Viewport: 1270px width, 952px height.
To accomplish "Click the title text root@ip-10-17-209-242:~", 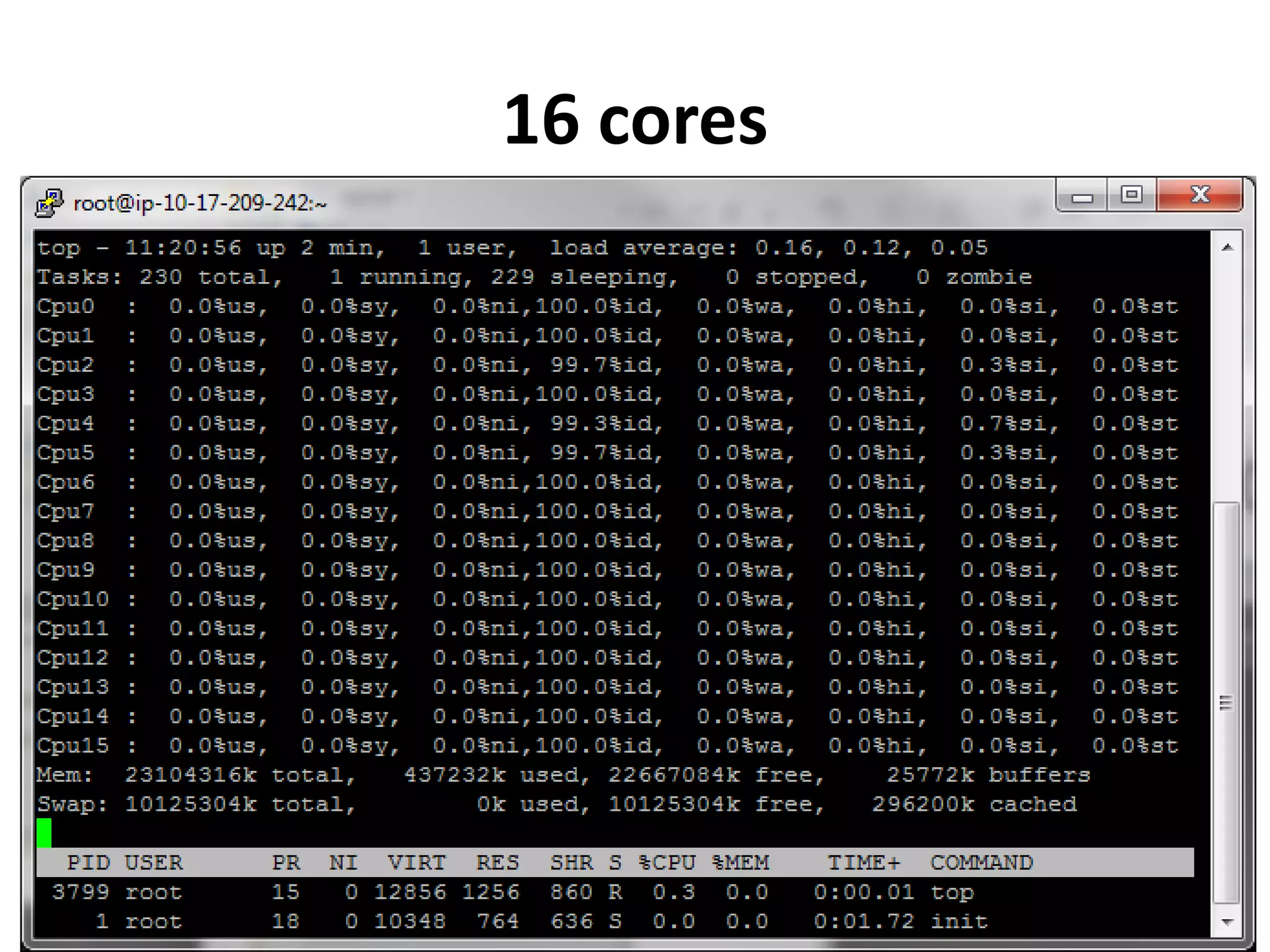I will coord(200,203).
